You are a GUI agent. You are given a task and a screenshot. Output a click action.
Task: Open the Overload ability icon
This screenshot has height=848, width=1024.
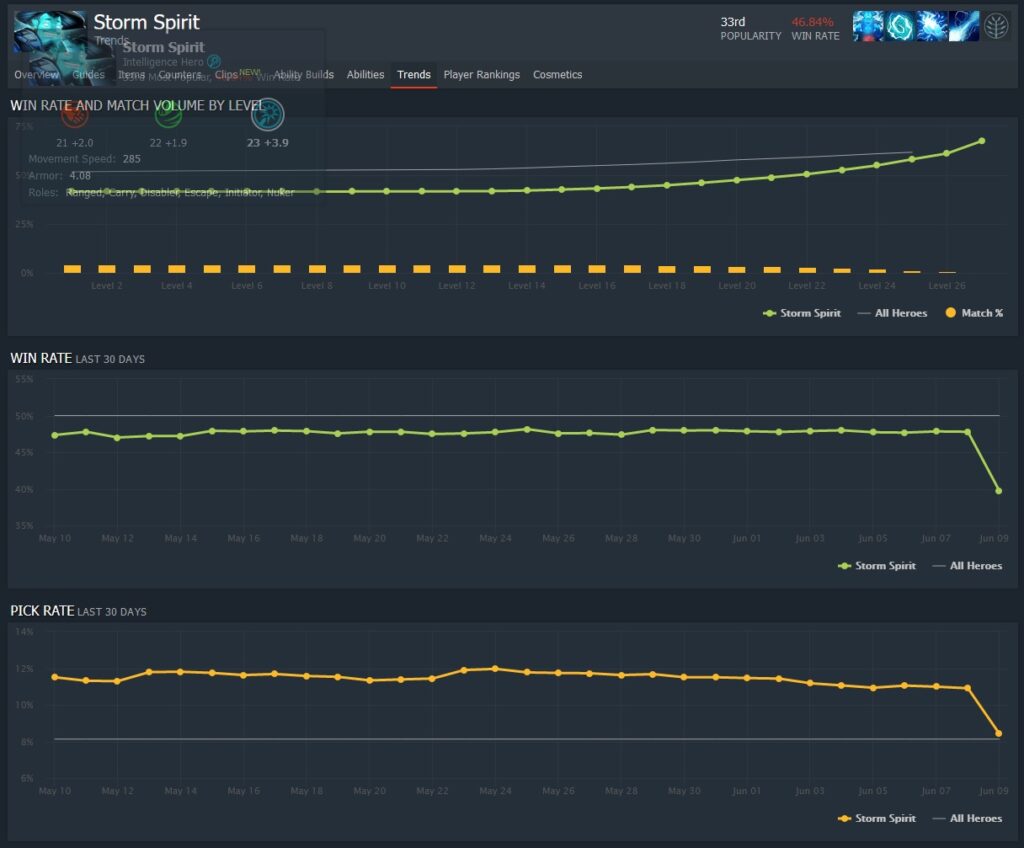coord(932,26)
